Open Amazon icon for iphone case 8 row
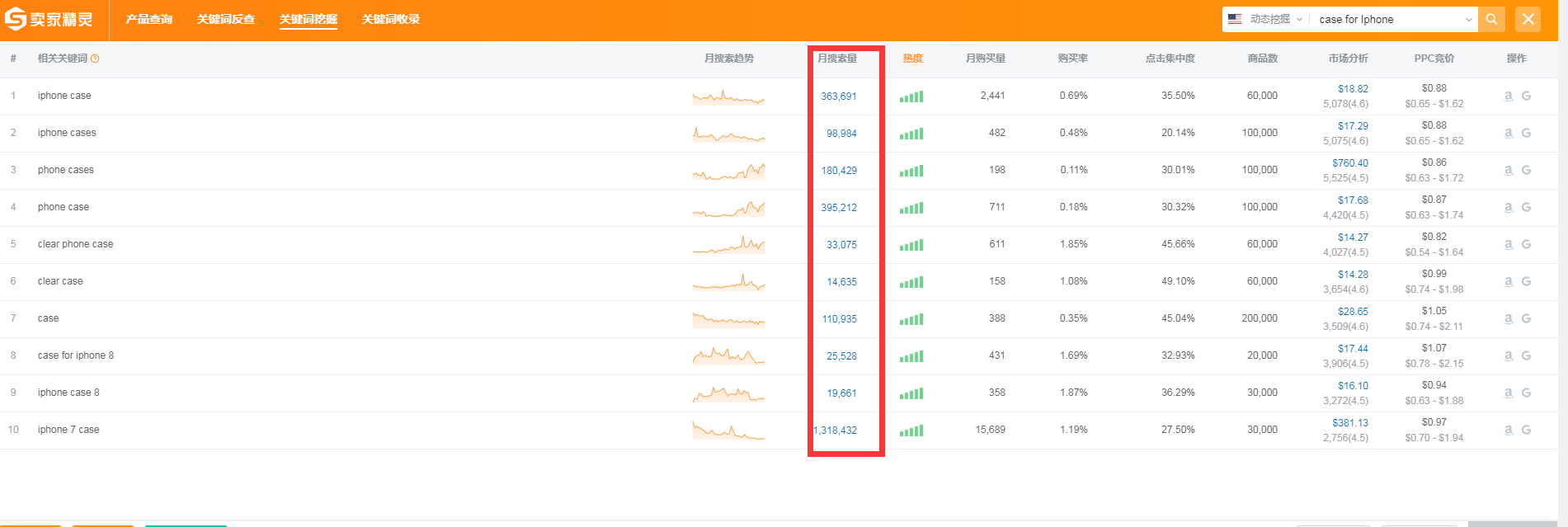 click(1509, 393)
